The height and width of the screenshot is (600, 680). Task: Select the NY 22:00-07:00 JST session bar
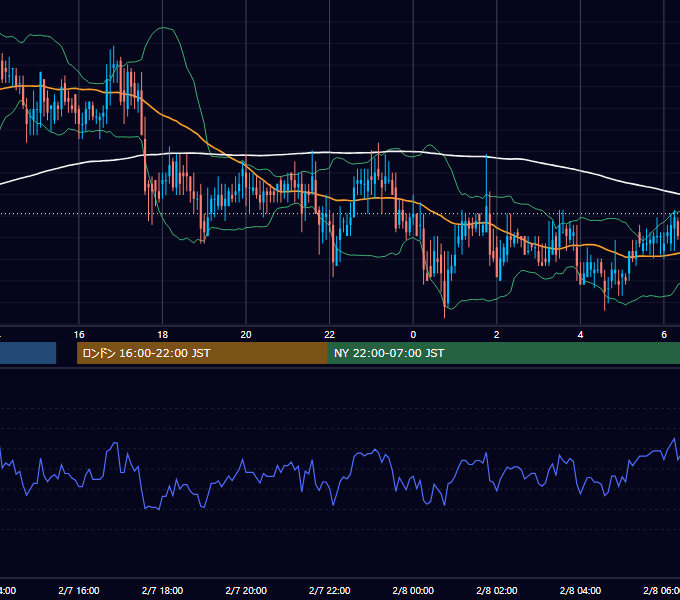click(x=503, y=353)
